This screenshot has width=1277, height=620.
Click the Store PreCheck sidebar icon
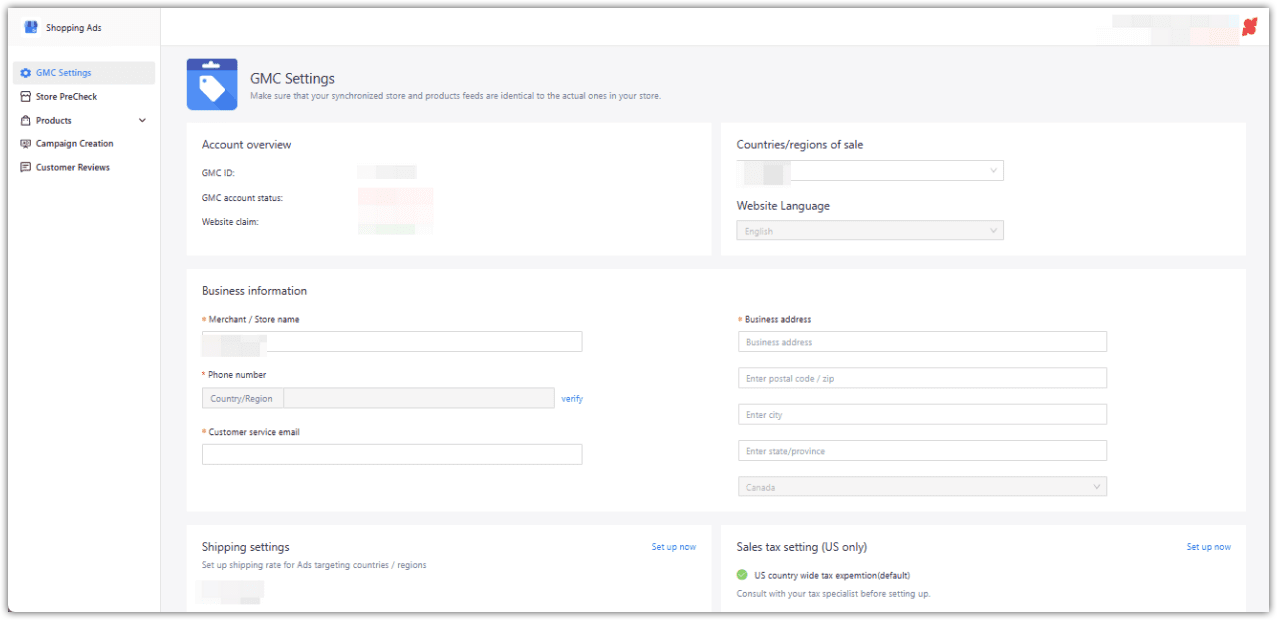tap(26, 97)
